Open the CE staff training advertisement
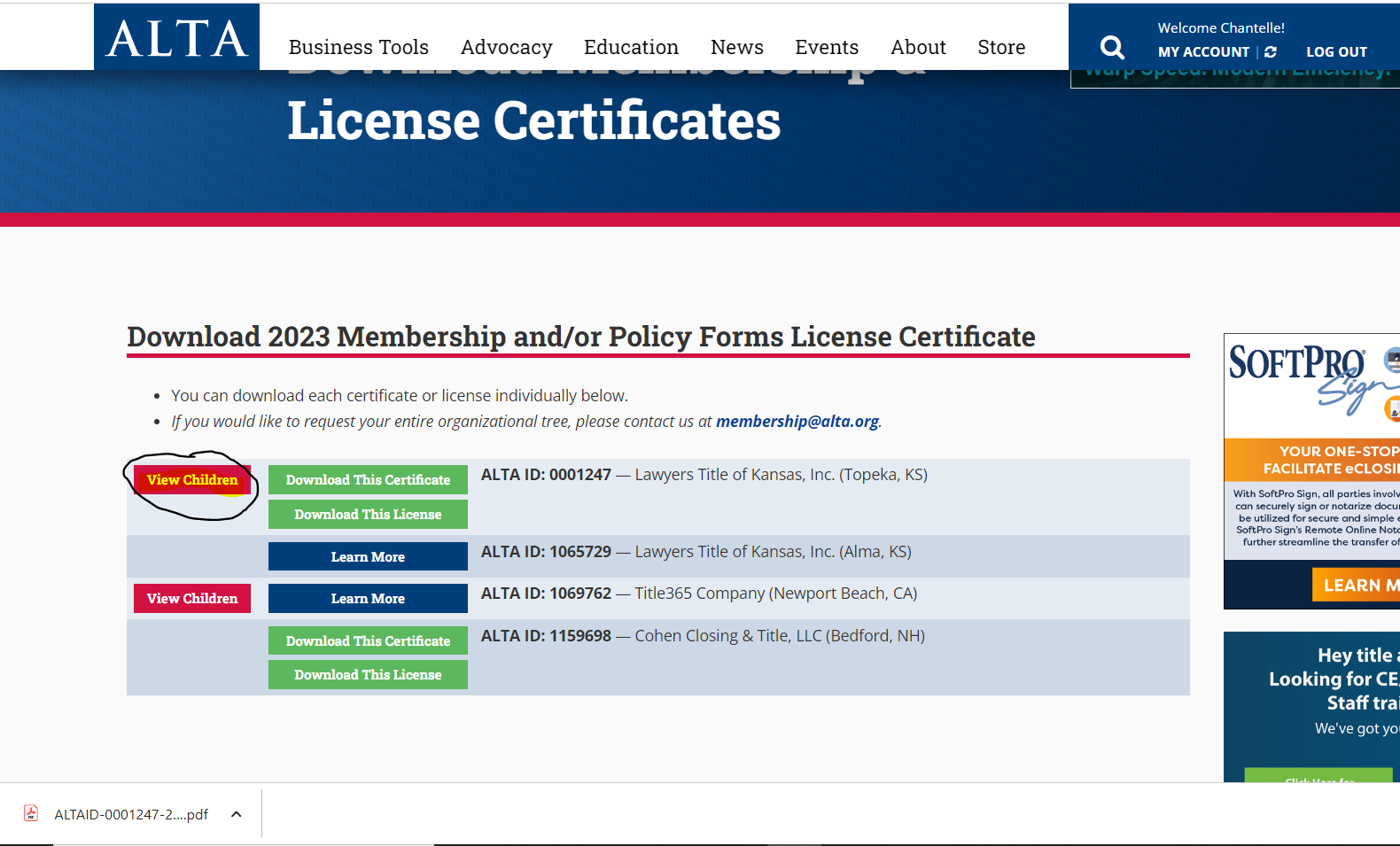 pos(1311,707)
